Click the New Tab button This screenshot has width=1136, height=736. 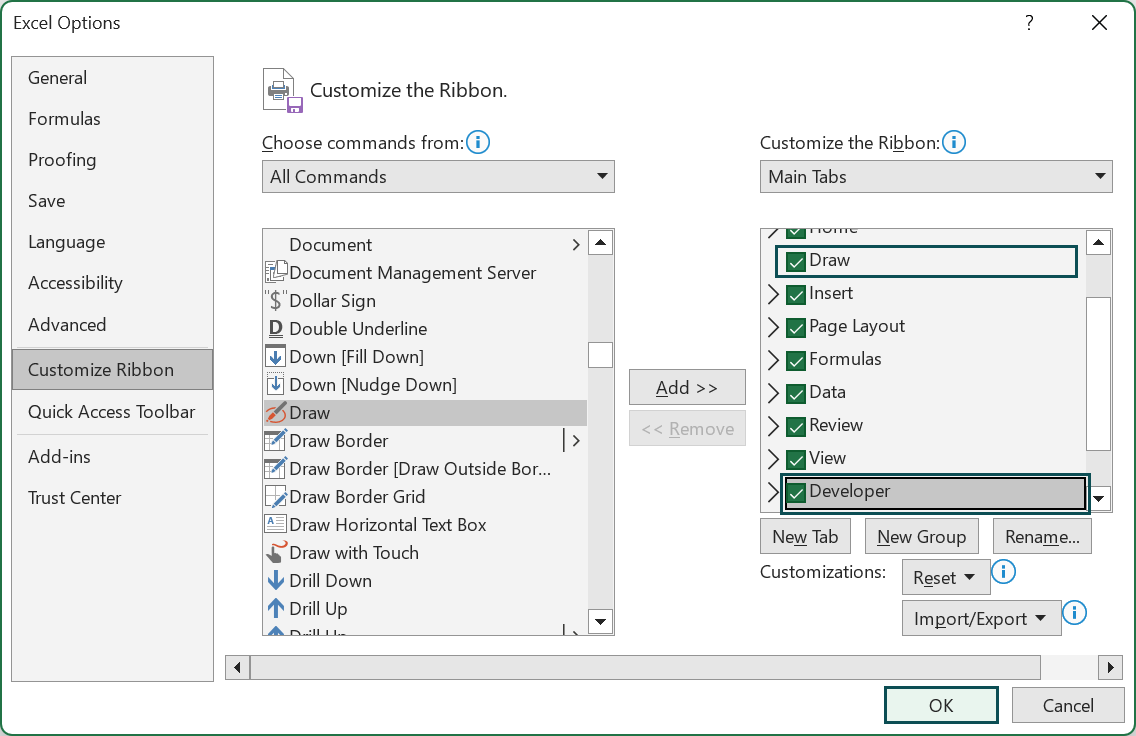pos(806,537)
